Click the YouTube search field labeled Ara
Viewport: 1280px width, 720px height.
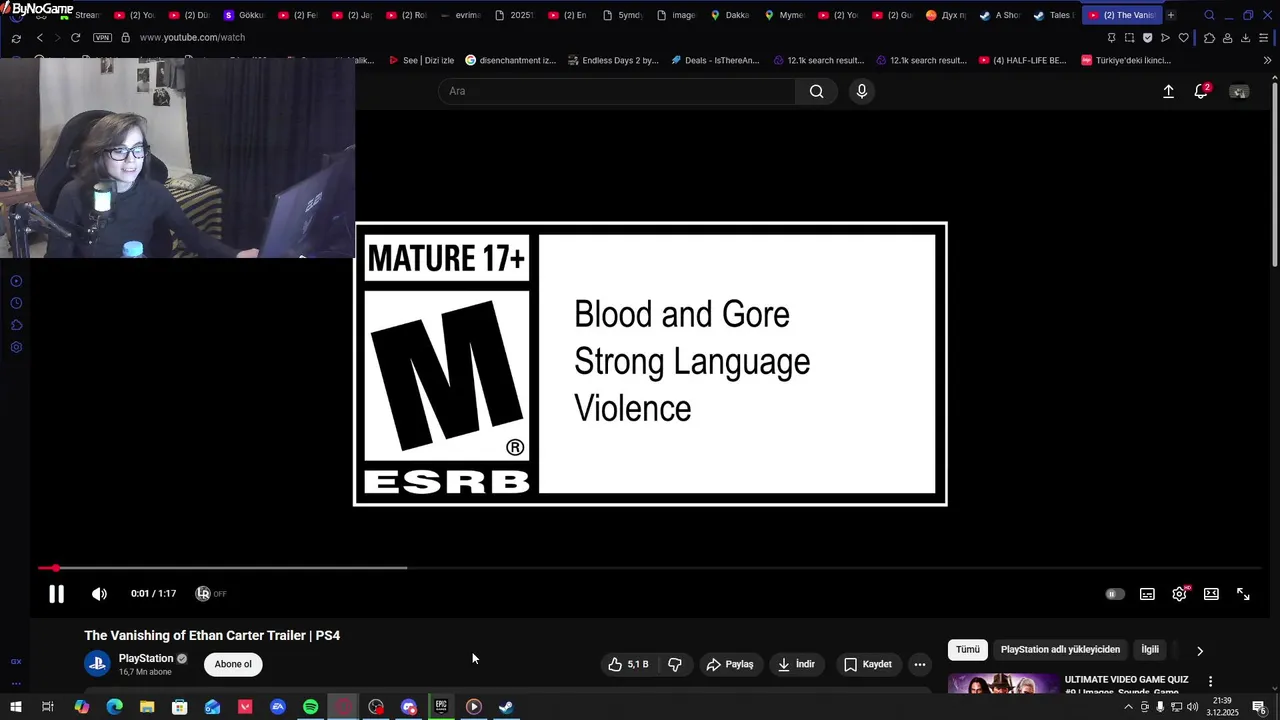pos(617,91)
